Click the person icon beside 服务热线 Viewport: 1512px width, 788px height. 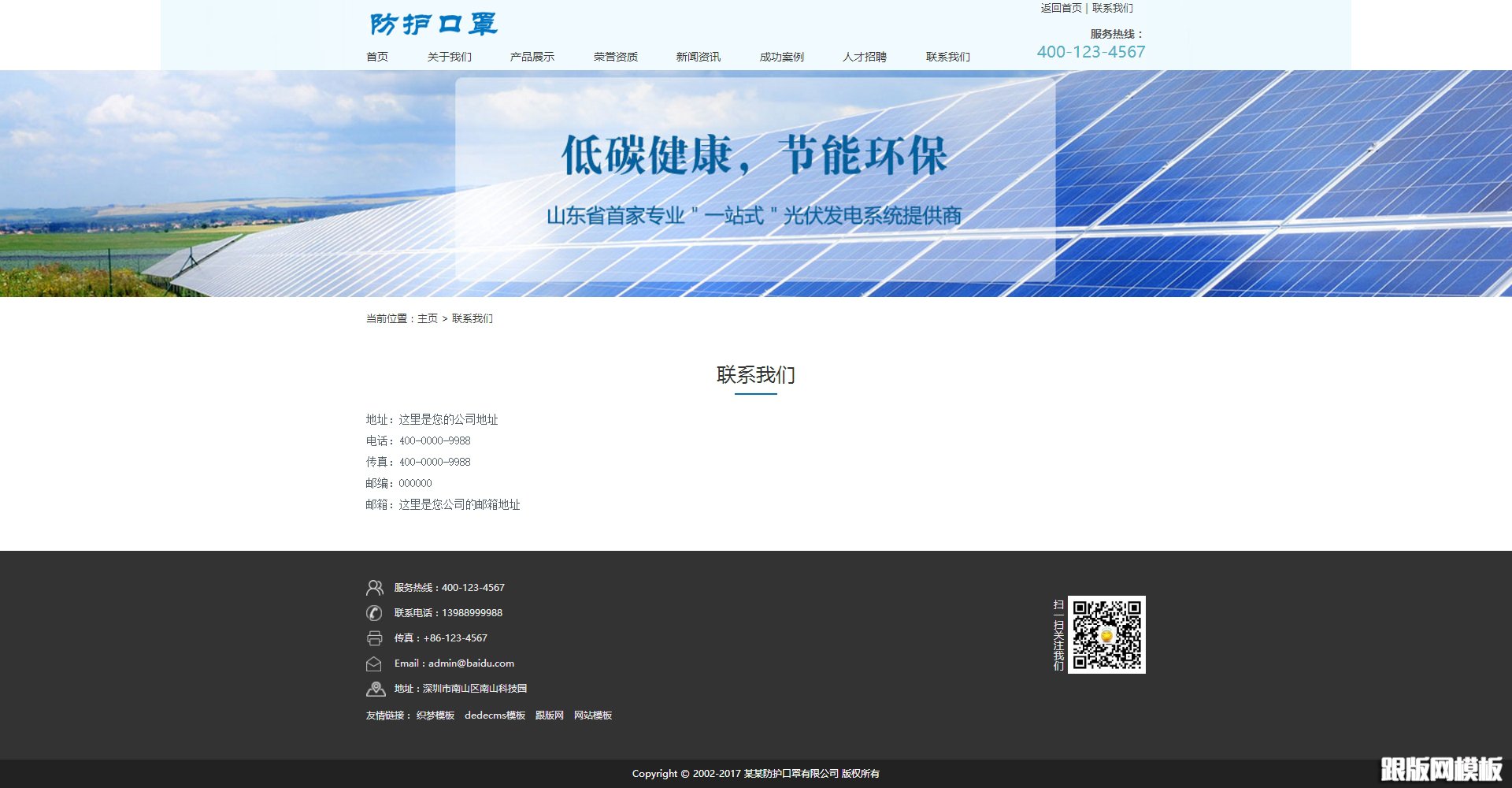coord(373,587)
